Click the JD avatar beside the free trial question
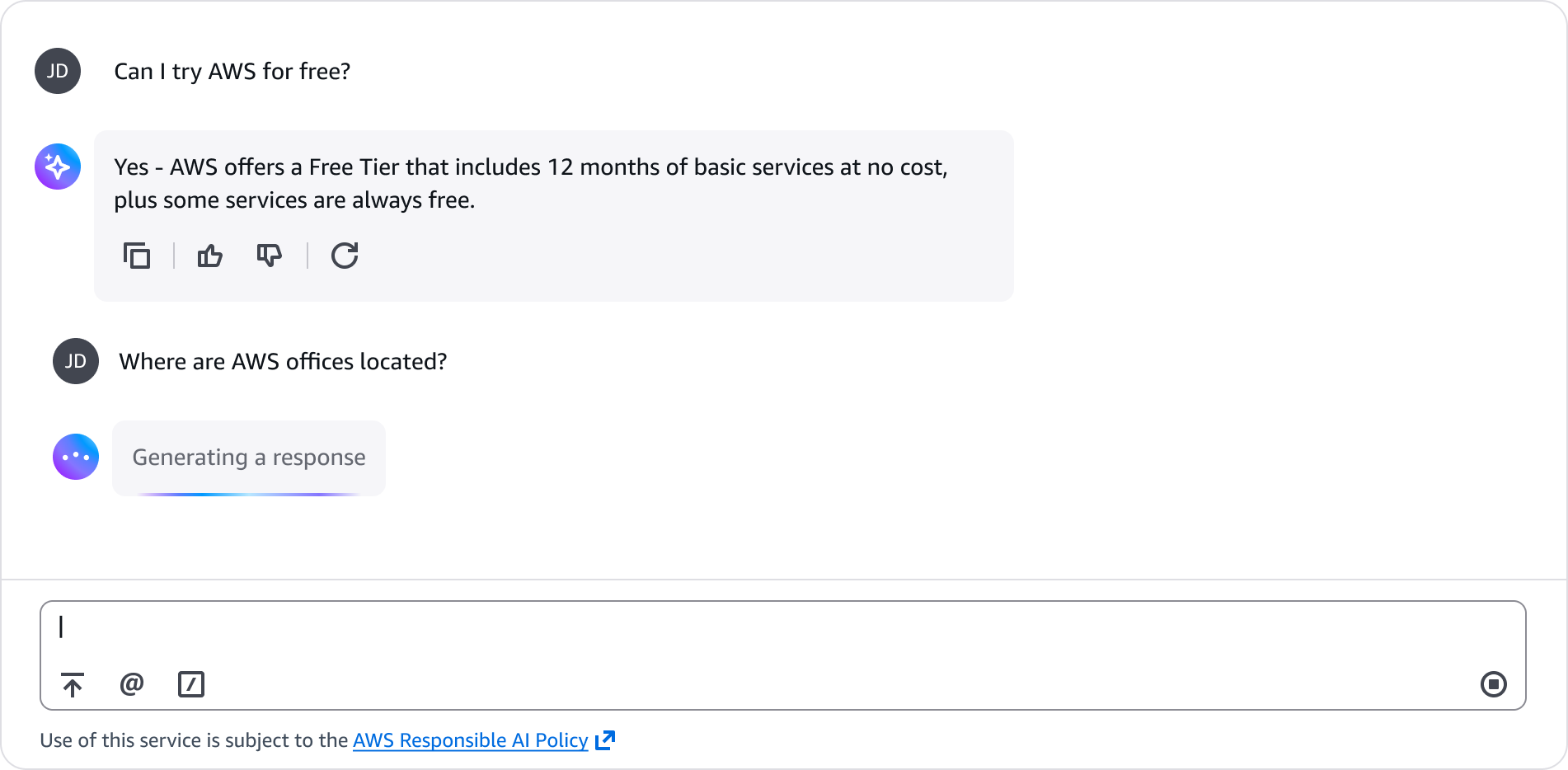The width and height of the screenshot is (1568, 770). (x=58, y=71)
